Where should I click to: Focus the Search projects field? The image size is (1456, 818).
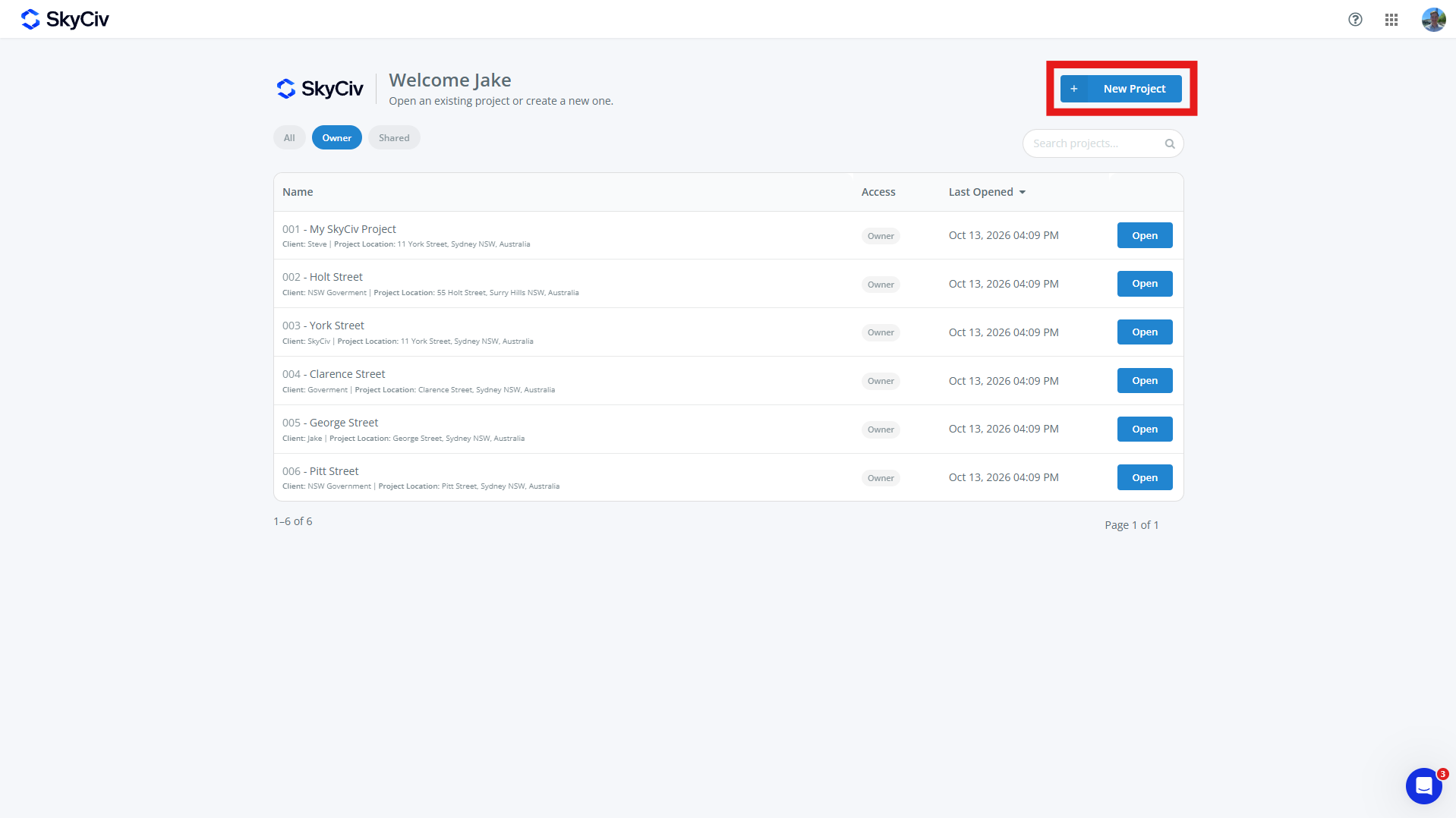click(1103, 143)
